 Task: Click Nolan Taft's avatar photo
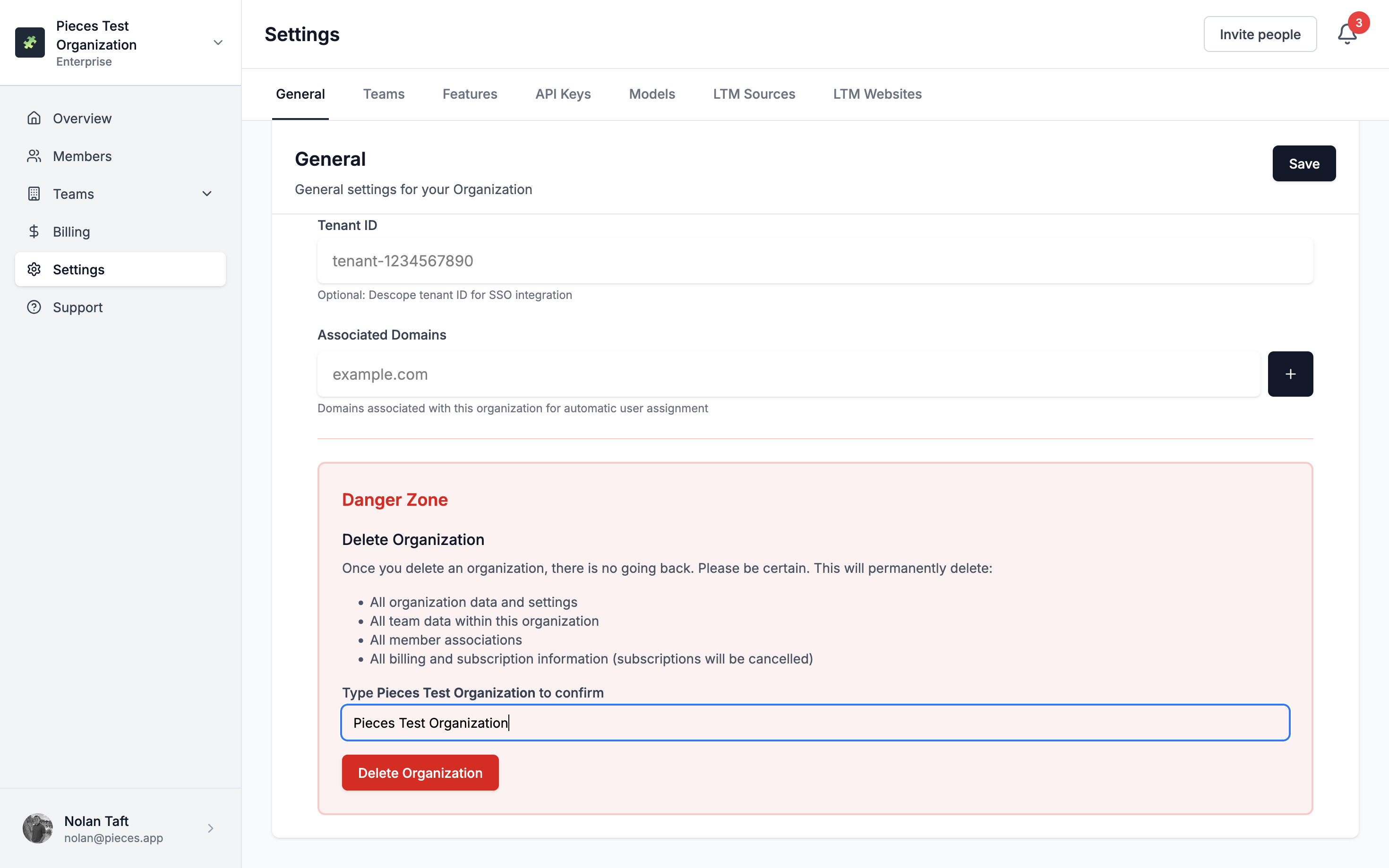coord(38,828)
